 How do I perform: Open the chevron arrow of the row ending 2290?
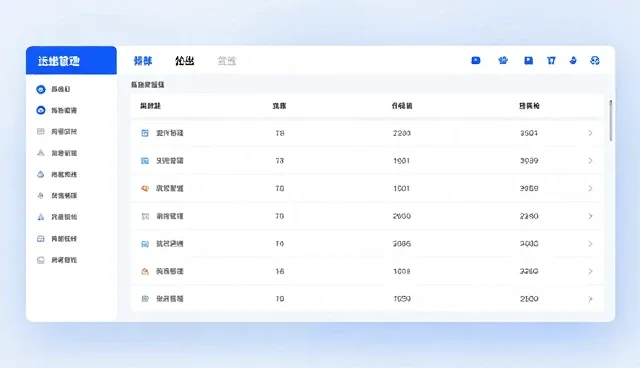pos(590,216)
